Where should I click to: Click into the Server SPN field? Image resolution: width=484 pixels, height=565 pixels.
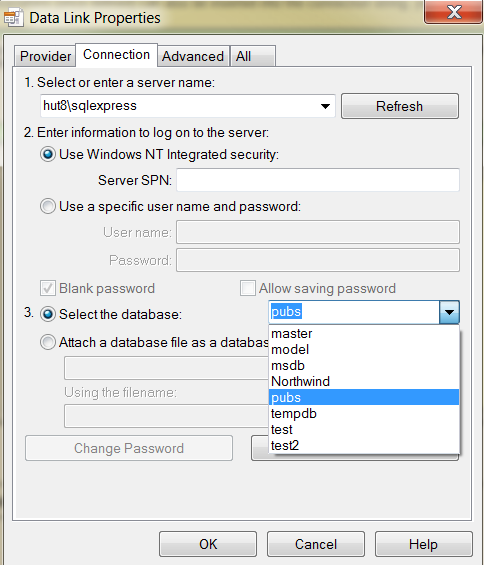(318, 180)
